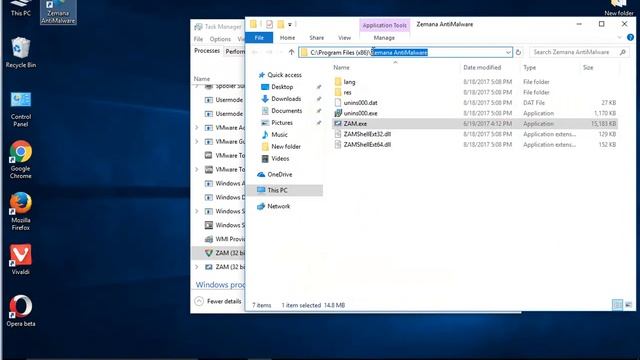Select ZAMShellExt32.dll file
640x360 pixels.
click(367, 134)
